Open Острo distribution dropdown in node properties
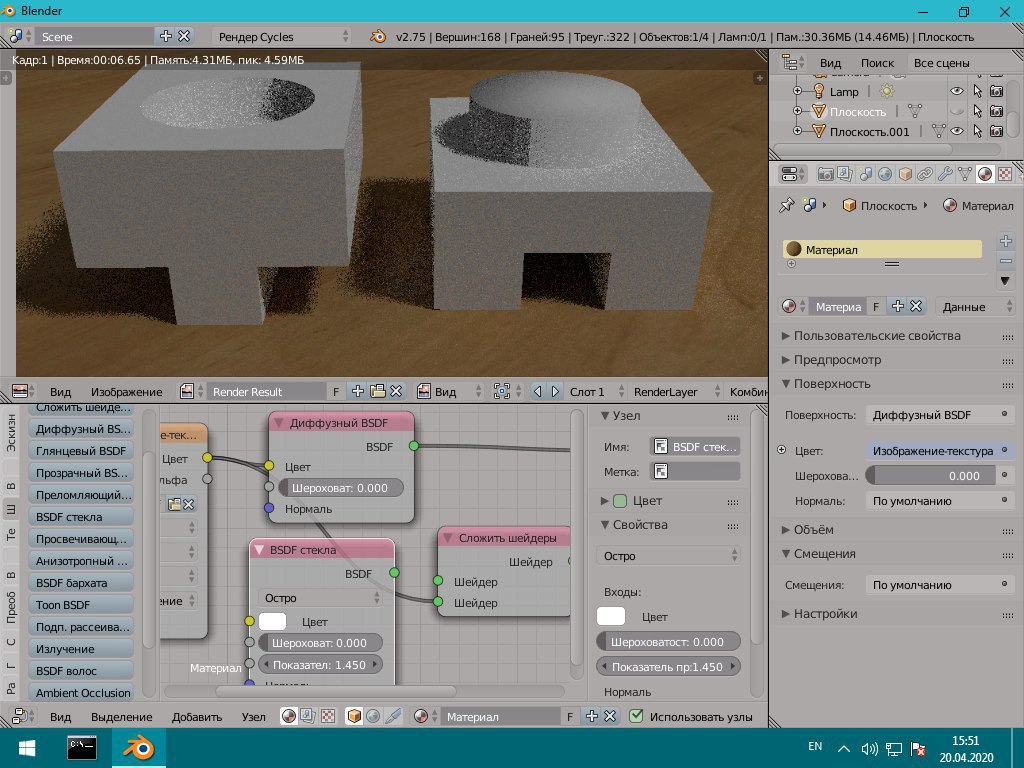Viewport: 1024px width, 768px height. pos(668,556)
